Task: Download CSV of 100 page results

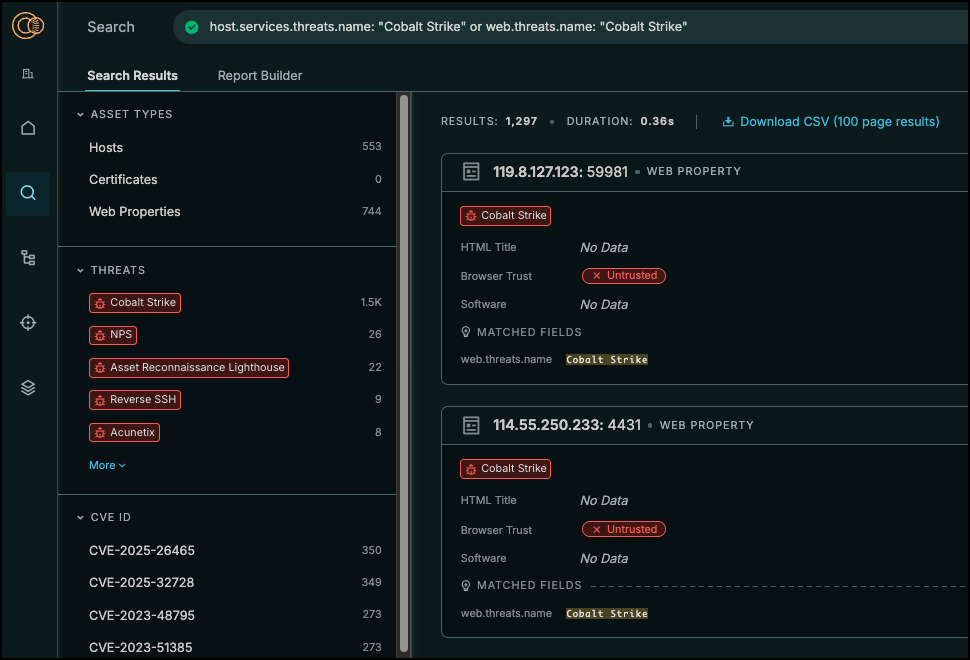Action: click(830, 122)
